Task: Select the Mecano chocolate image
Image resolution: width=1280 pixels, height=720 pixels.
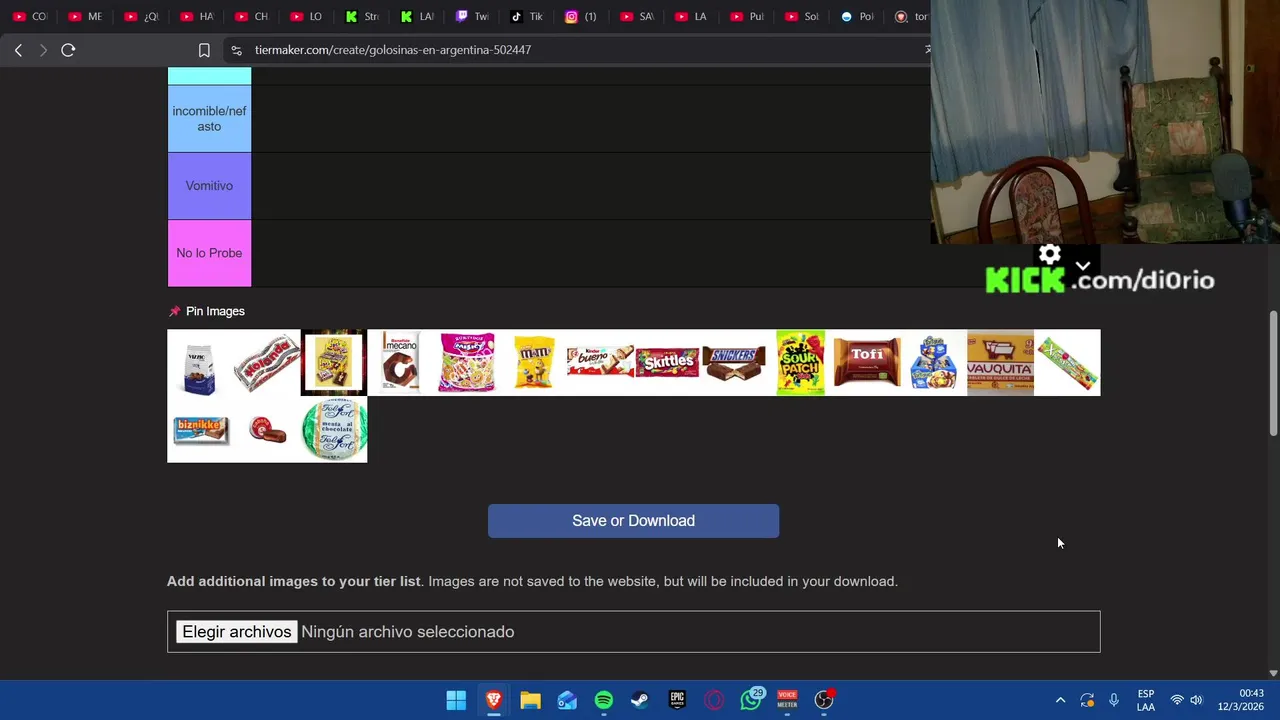Action: (x=400, y=363)
